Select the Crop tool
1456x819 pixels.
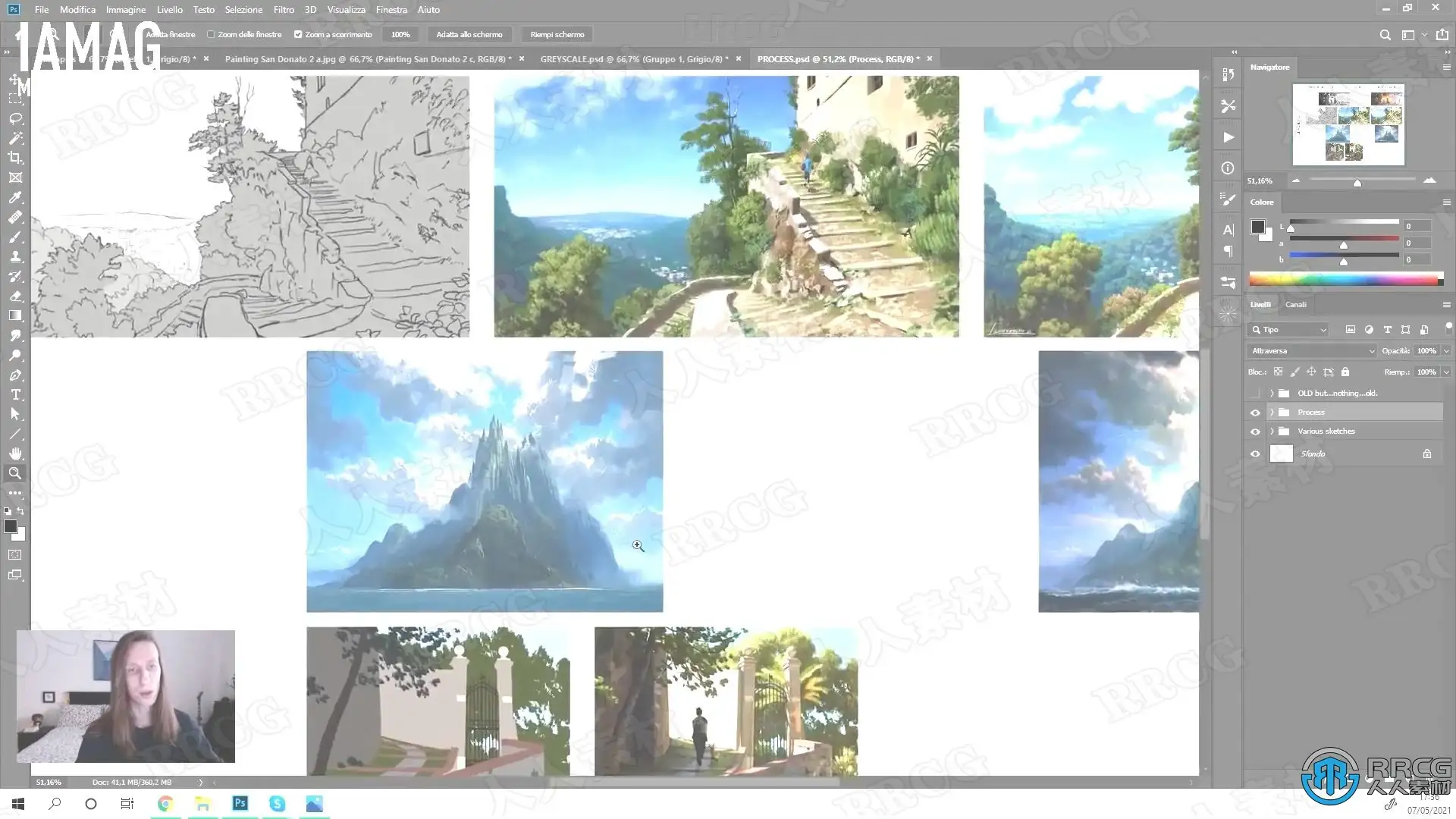point(15,158)
